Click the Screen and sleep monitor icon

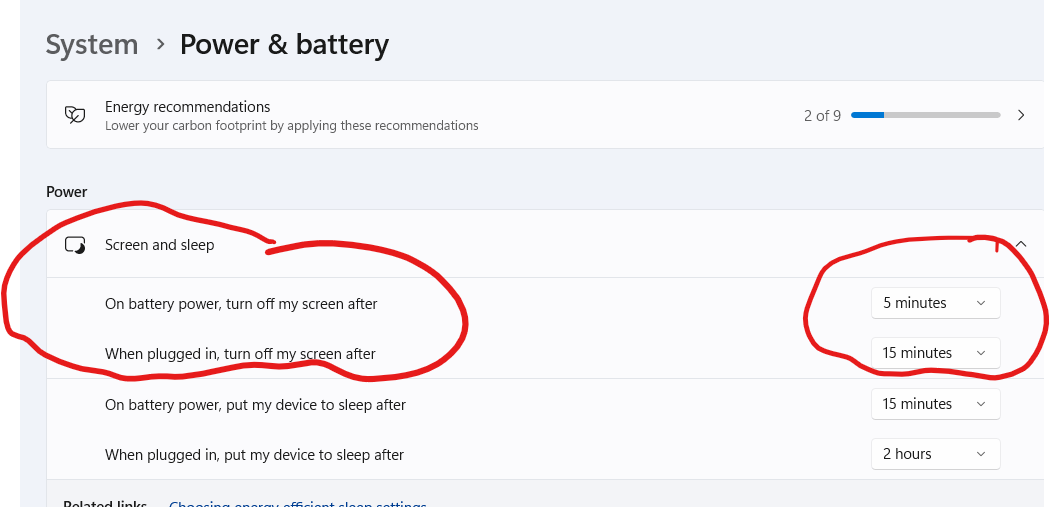point(75,245)
